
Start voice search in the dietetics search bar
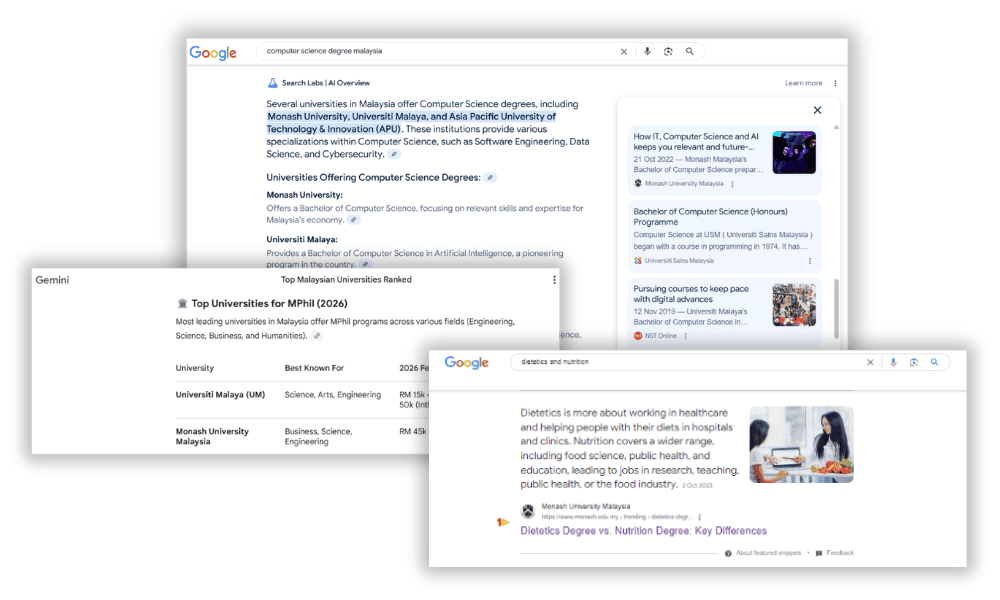tap(893, 362)
